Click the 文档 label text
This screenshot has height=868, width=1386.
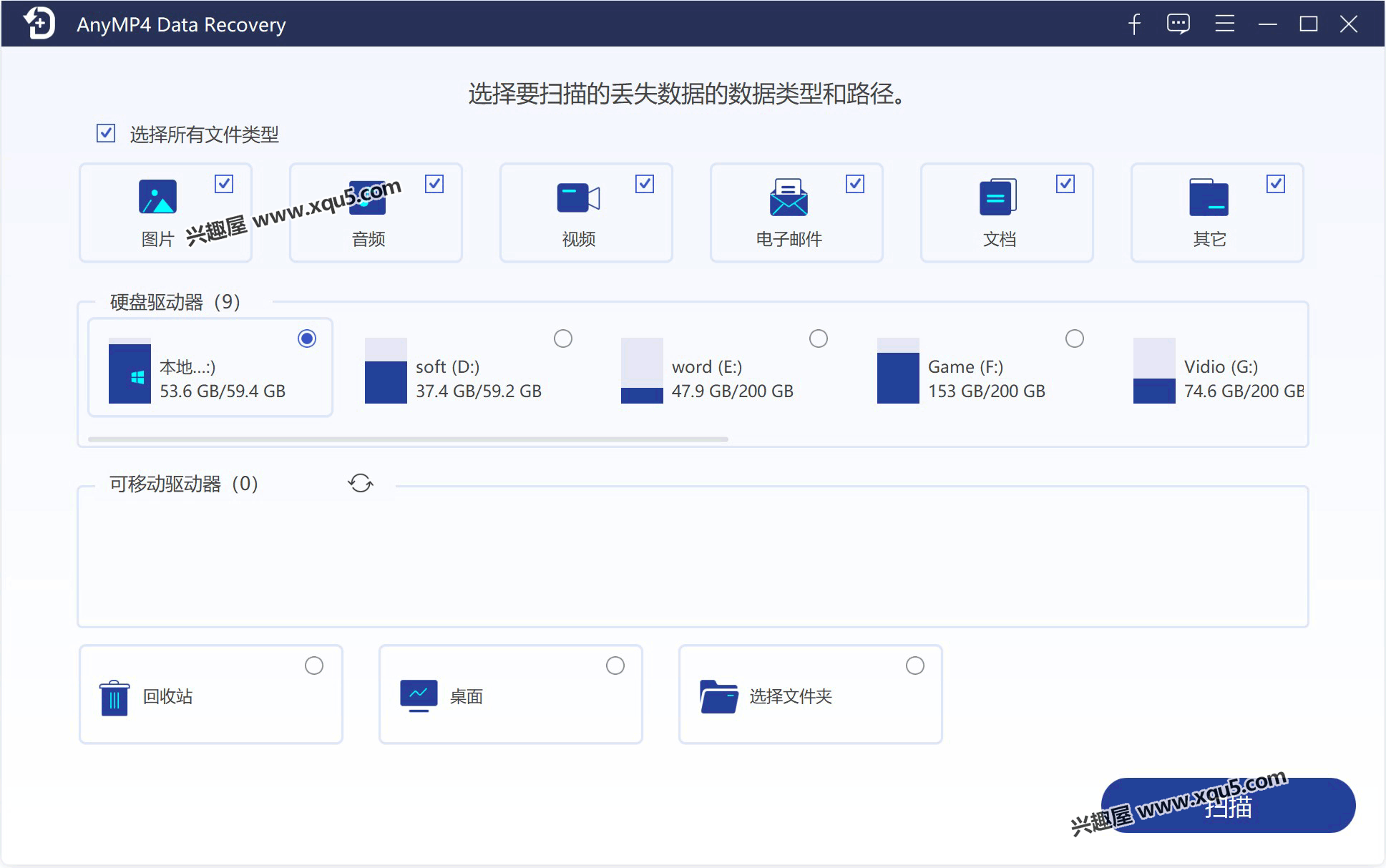pyautogui.click(x=1000, y=239)
